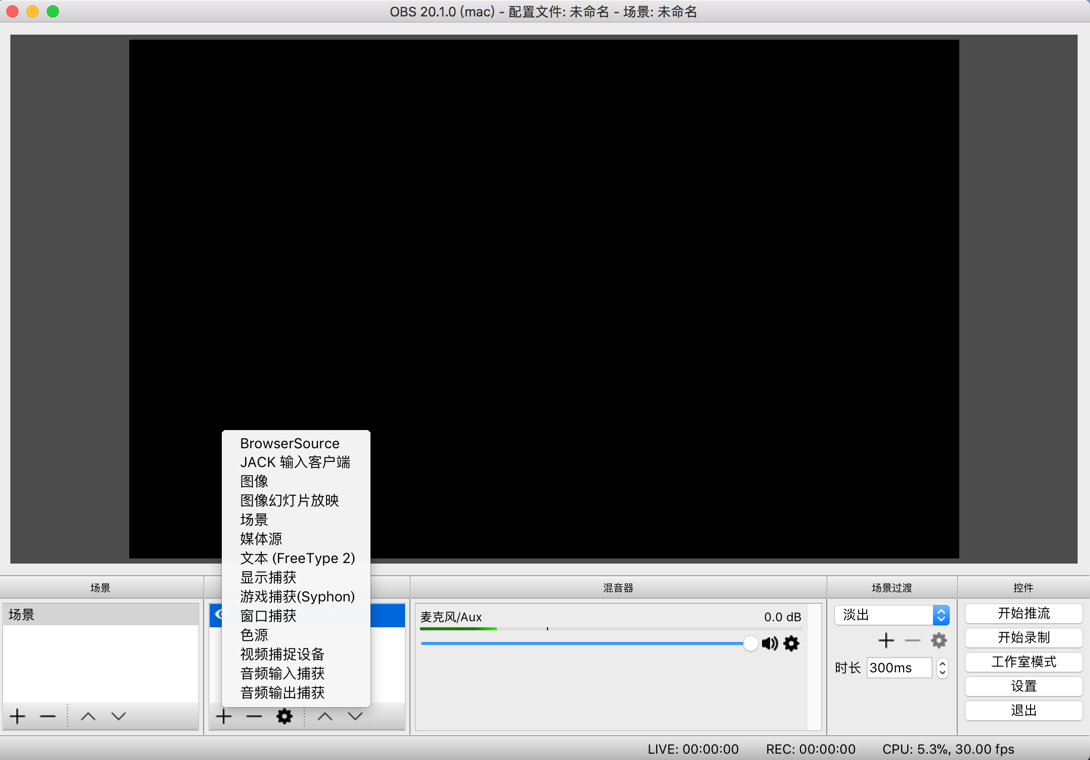Image resolution: width=1090 pixels, height=760 pixels.
Task: Click the highlighted source row in sources list
Action: (x=387, y=615)
